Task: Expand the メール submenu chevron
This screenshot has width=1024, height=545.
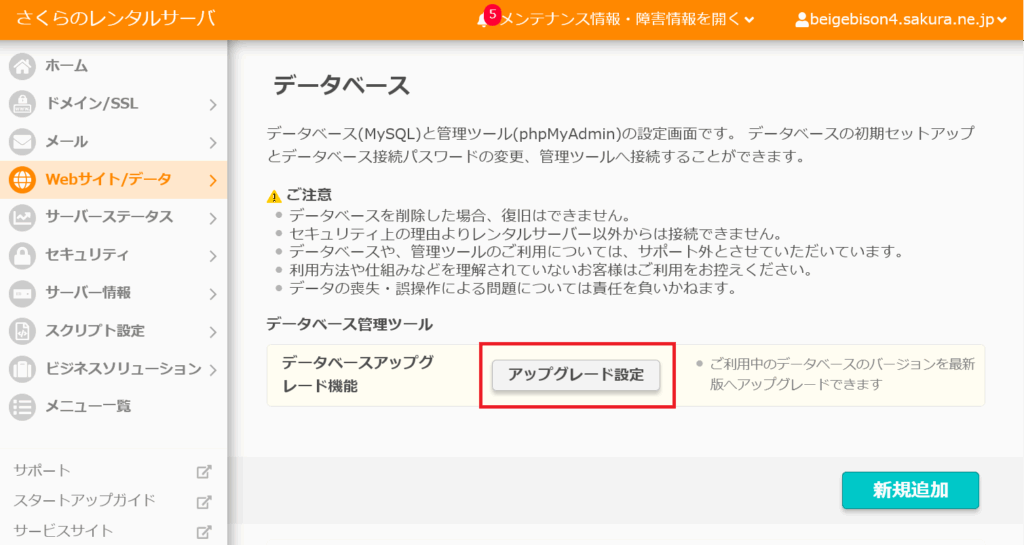Action: [x=213, y=142]
